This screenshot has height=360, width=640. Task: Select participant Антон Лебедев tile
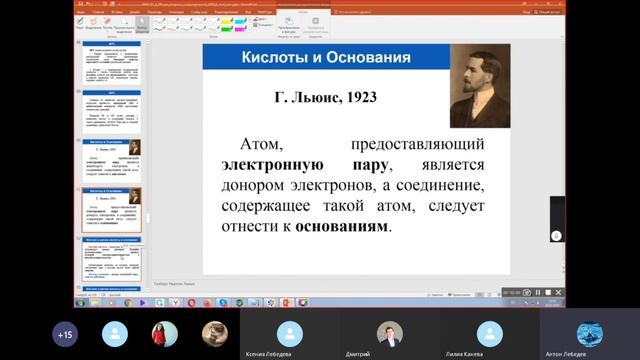[590, 334]
